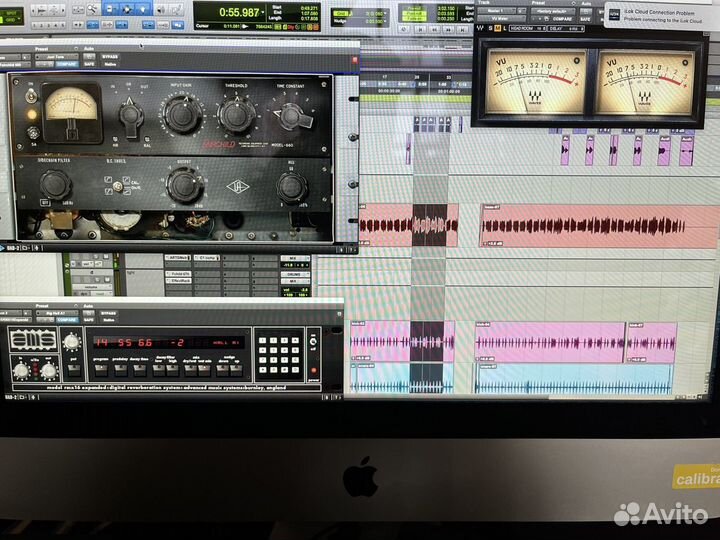The height and width of the screenshot is (540, 720).
Task: Flip the Fairchild ON power toggle switch
Action: click(x=31, y=96)
